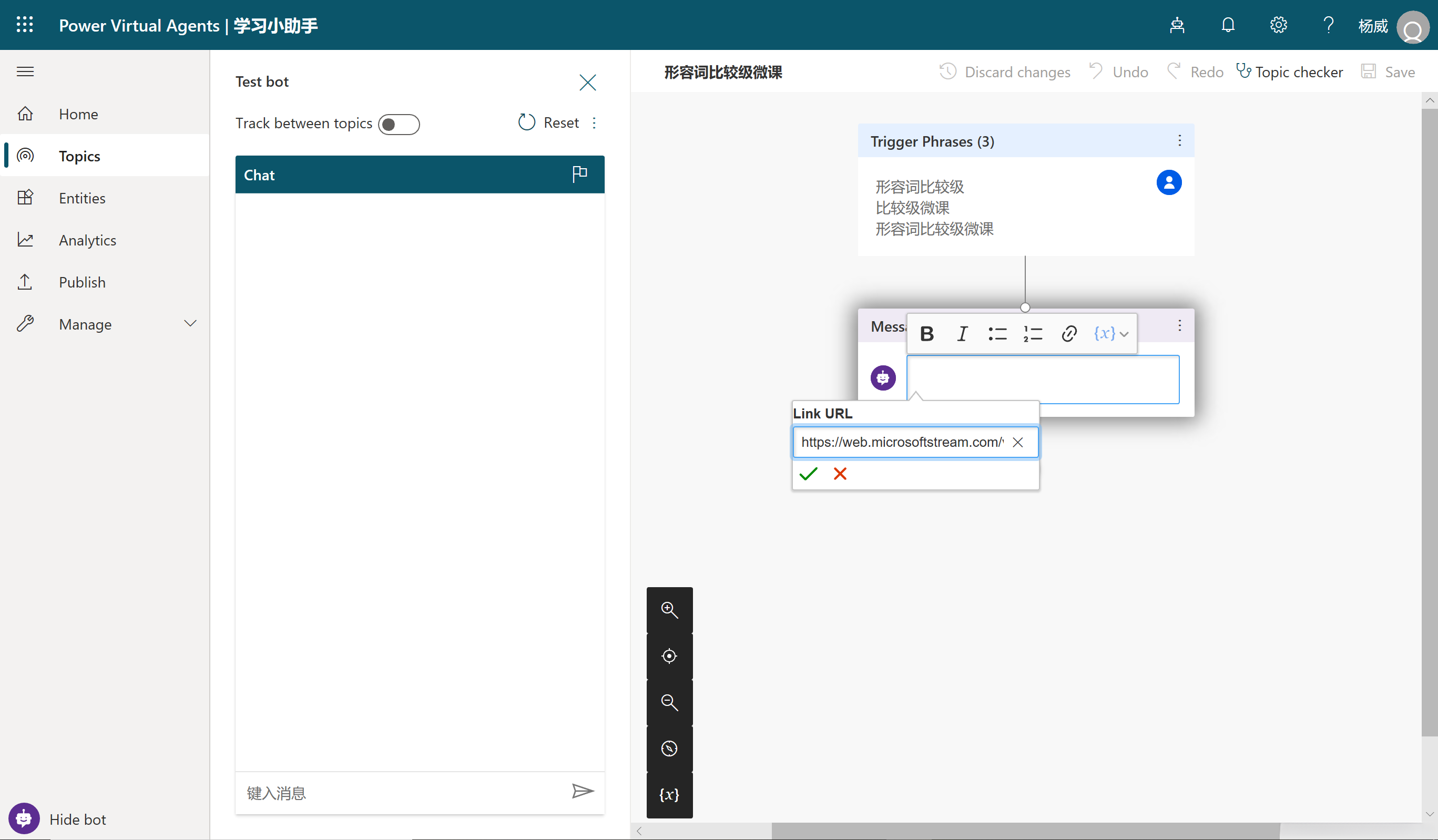Confirm link URL with green checkmark
The width and height of the screenshot is (1438, 840).
coord(808,474)
